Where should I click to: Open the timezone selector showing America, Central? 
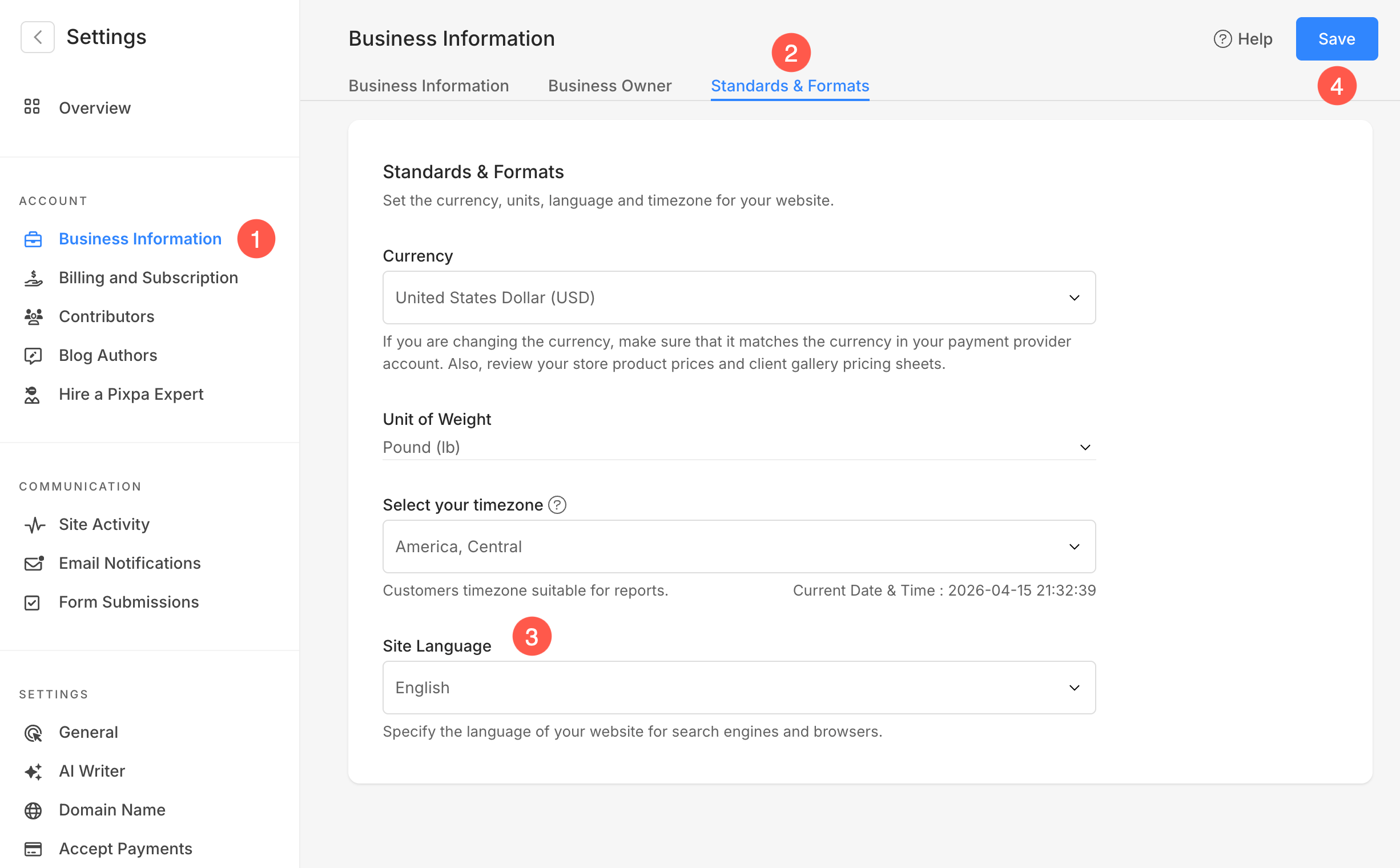point(739,546)
